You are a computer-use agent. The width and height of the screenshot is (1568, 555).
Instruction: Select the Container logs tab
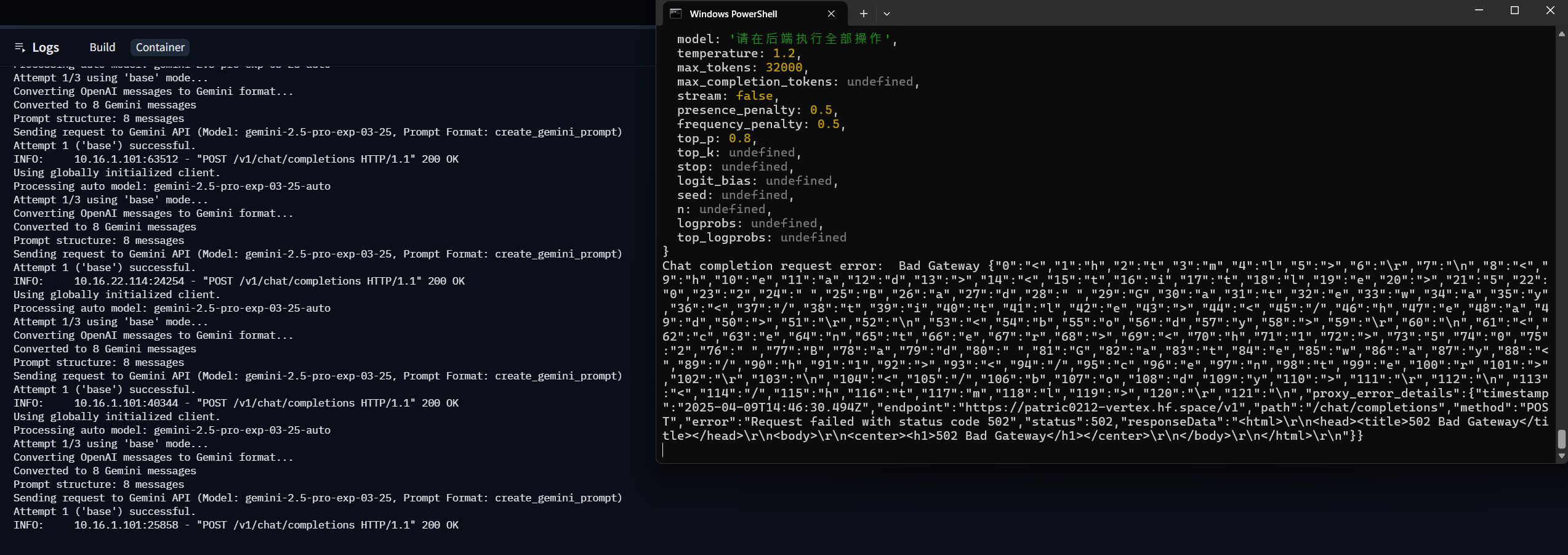(x=160, y=47)
